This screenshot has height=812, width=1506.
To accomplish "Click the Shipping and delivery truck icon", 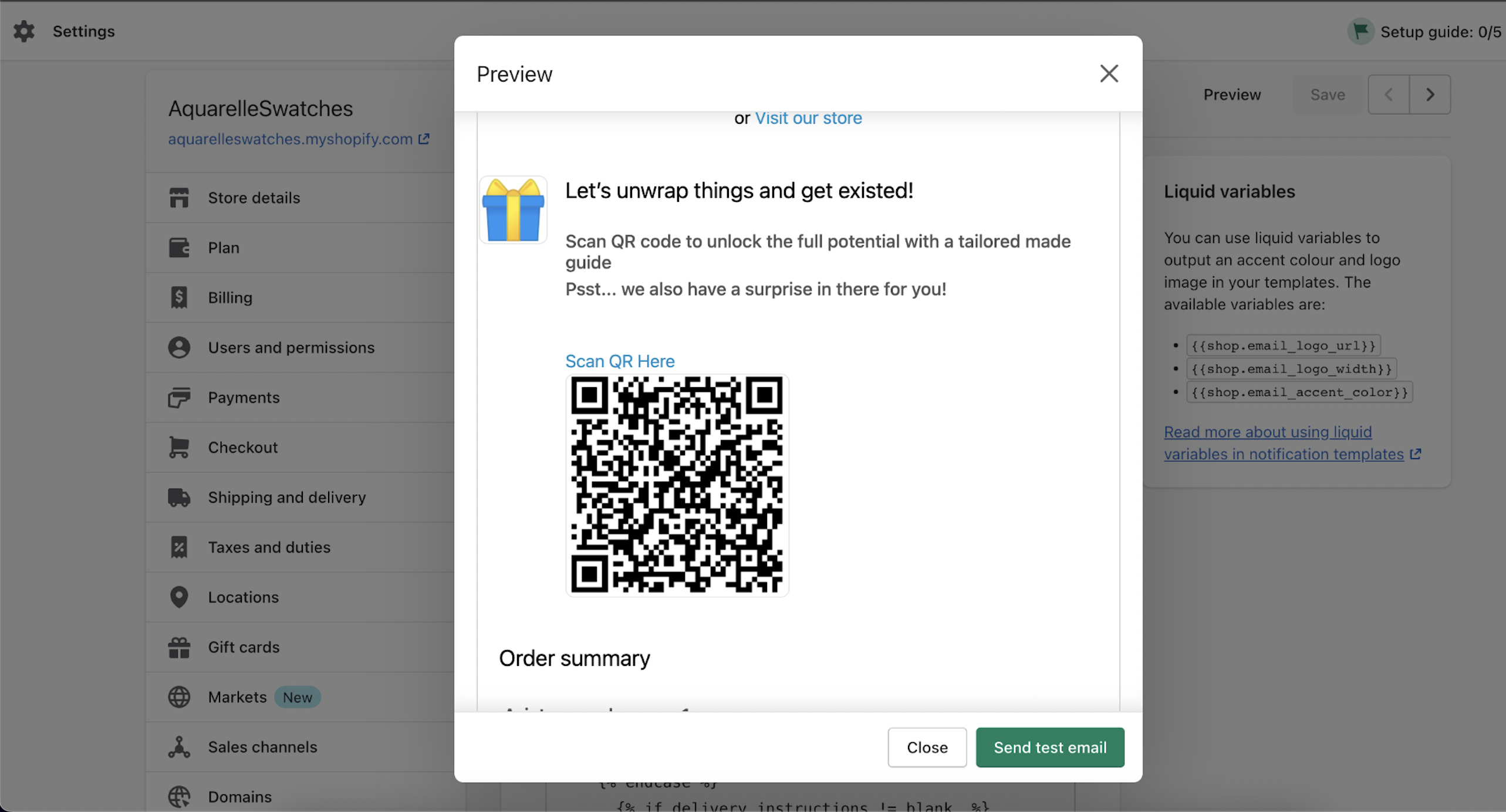I will pos(179,497).
